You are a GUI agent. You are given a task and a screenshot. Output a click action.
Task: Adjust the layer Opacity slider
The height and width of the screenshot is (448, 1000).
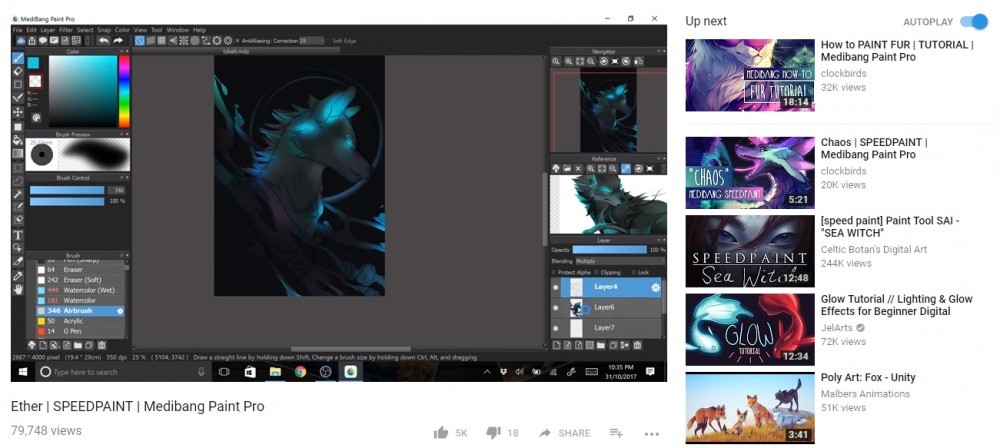point(609,250)
